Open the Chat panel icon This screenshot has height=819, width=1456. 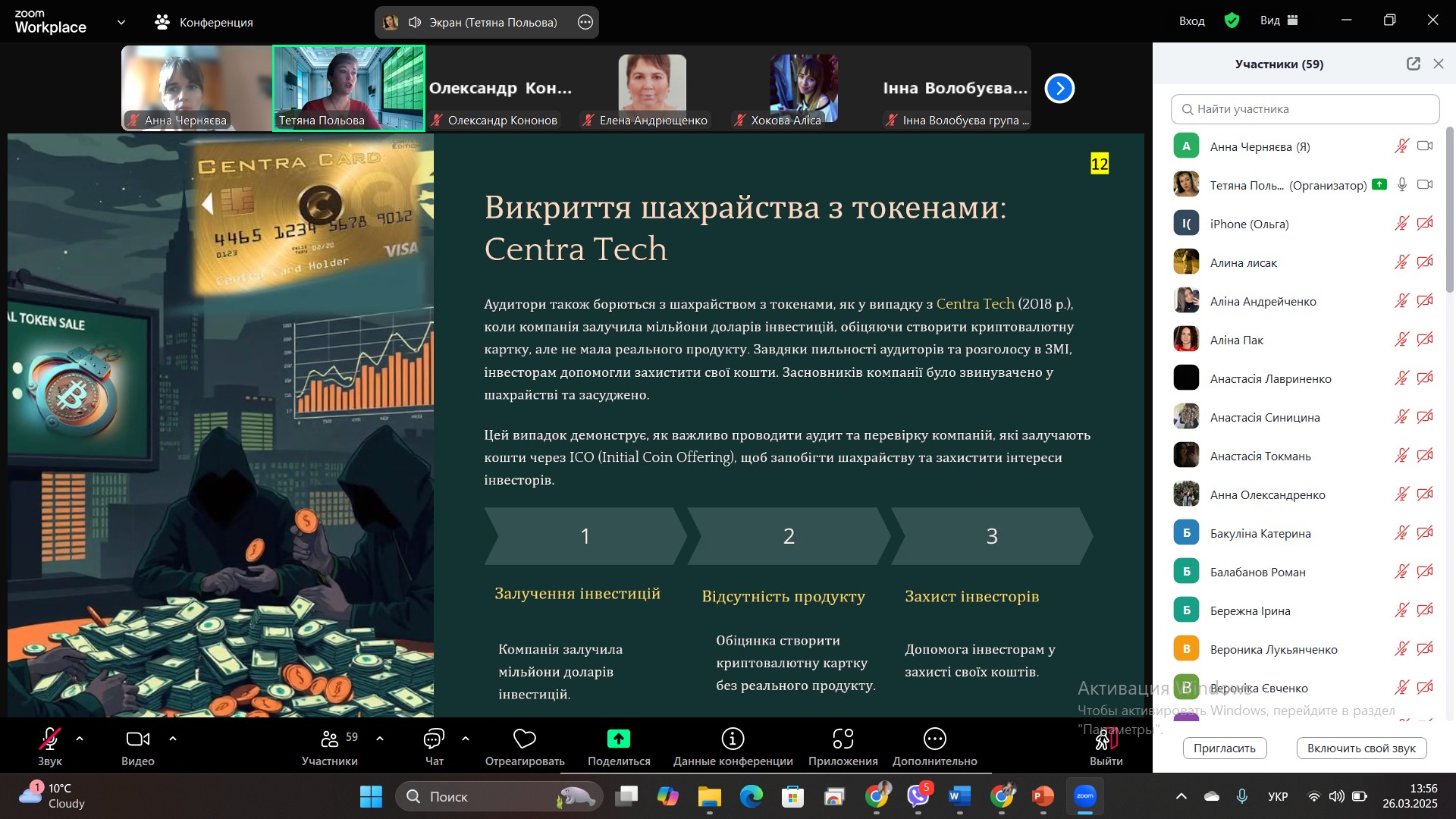pyautogui.click(x=434, y=739)
